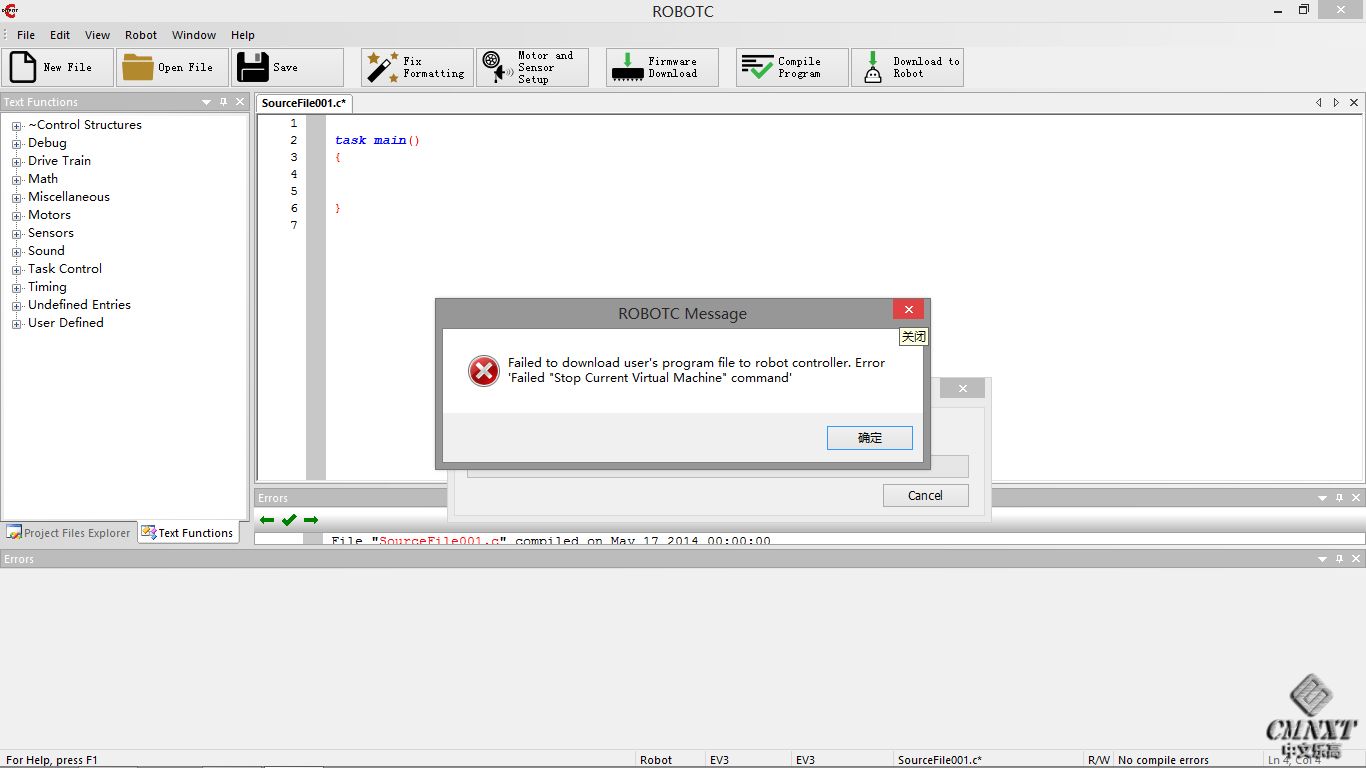Select the User Defined tree item

pyautogui.click(x=66, y=323)
